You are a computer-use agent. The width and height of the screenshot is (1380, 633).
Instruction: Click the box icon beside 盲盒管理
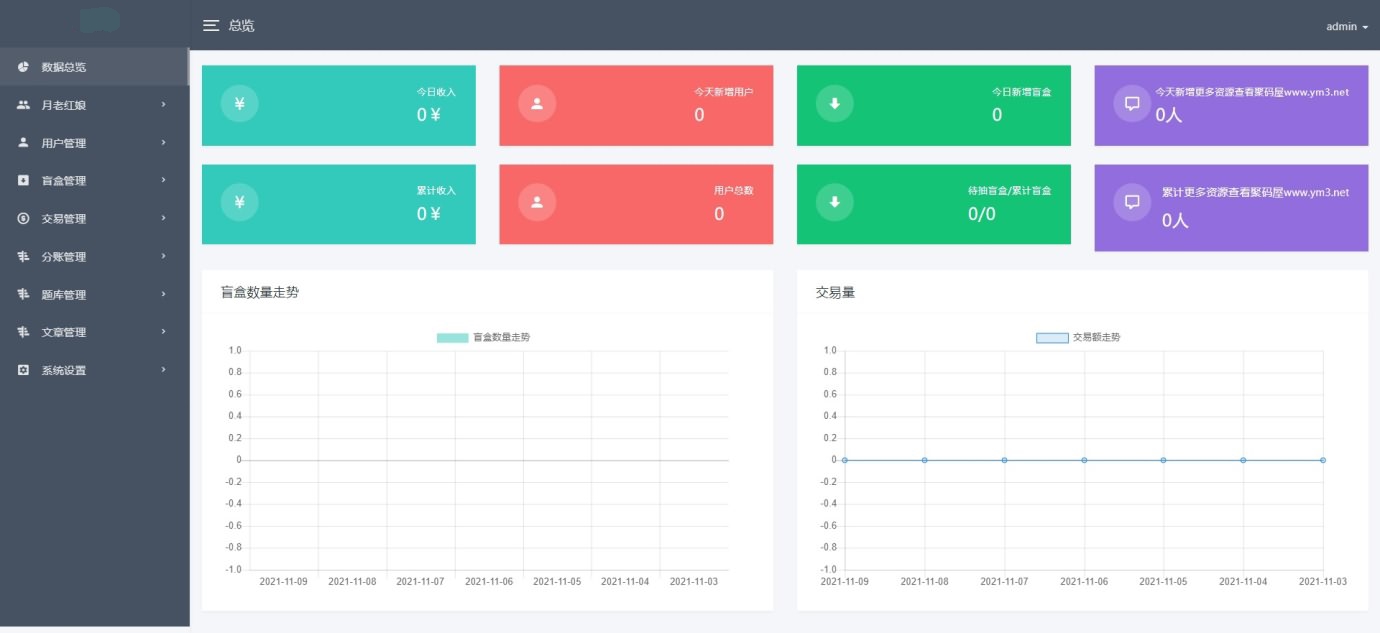(23, 181)
